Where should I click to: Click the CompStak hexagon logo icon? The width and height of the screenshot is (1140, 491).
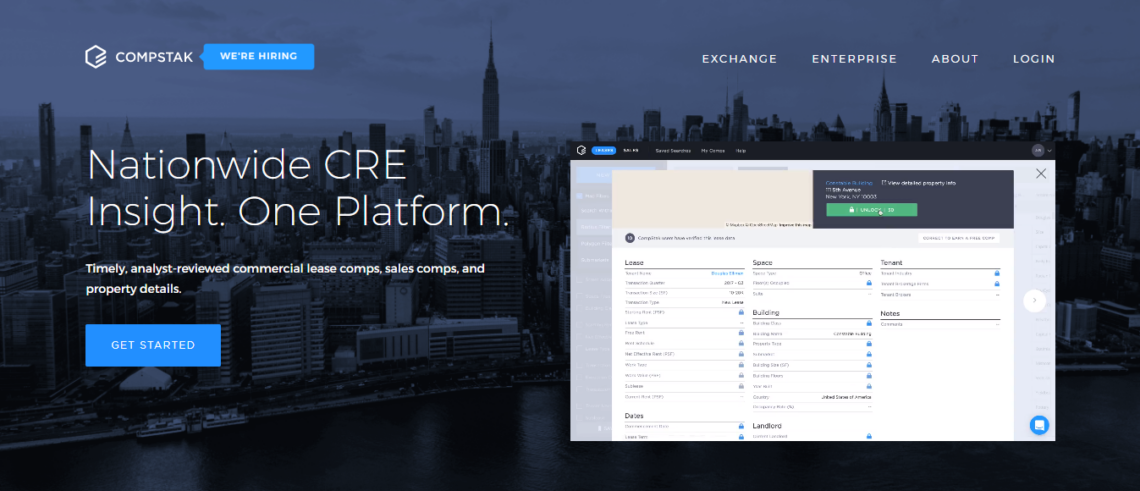tap(96, 57)
